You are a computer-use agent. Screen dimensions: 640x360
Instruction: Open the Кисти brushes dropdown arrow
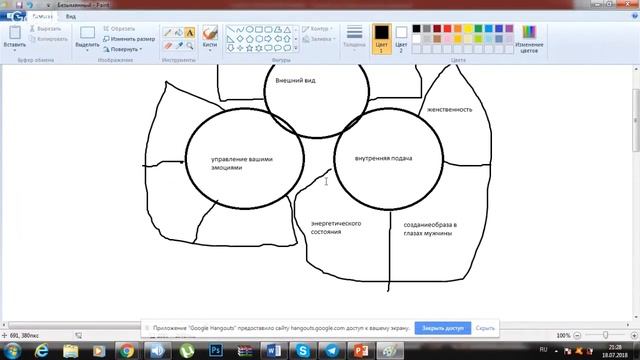[210, 51]
